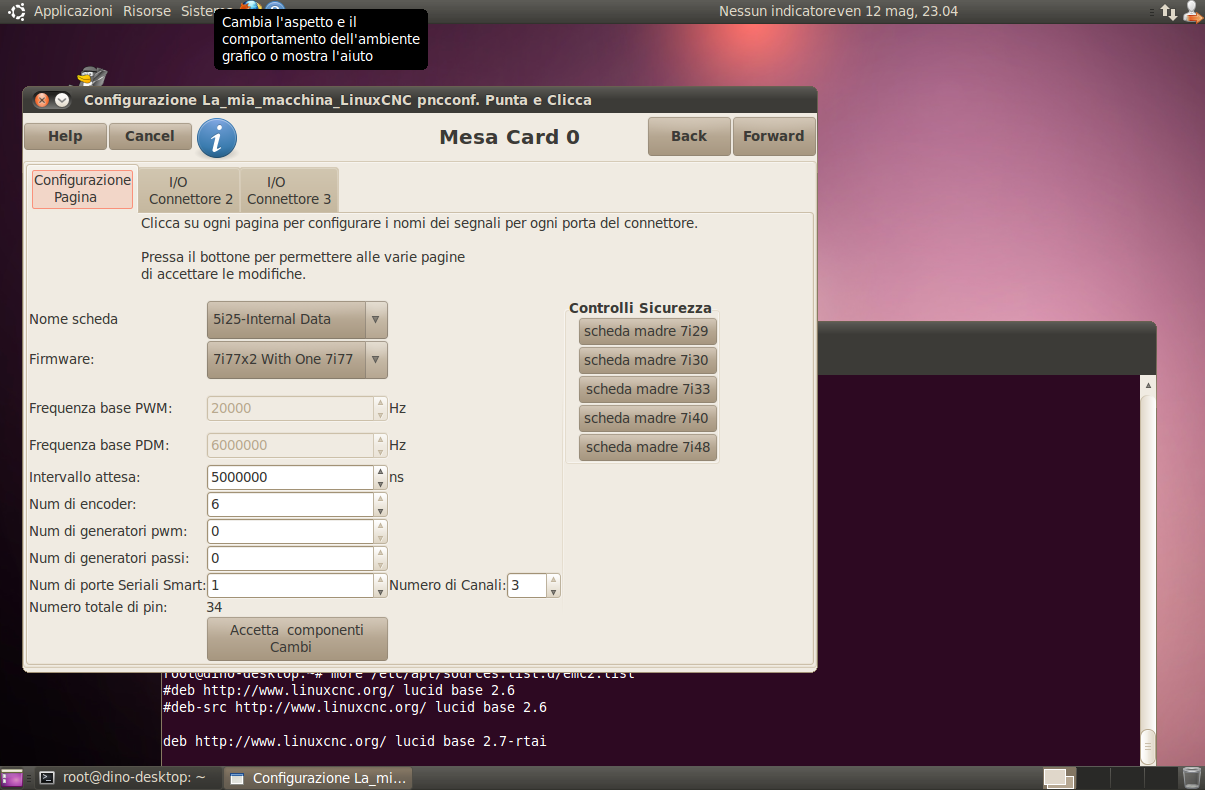This screenshot has height=790, width=1205.
Task: Click Accetta componenti Cambi button
Action: point(297,639)
